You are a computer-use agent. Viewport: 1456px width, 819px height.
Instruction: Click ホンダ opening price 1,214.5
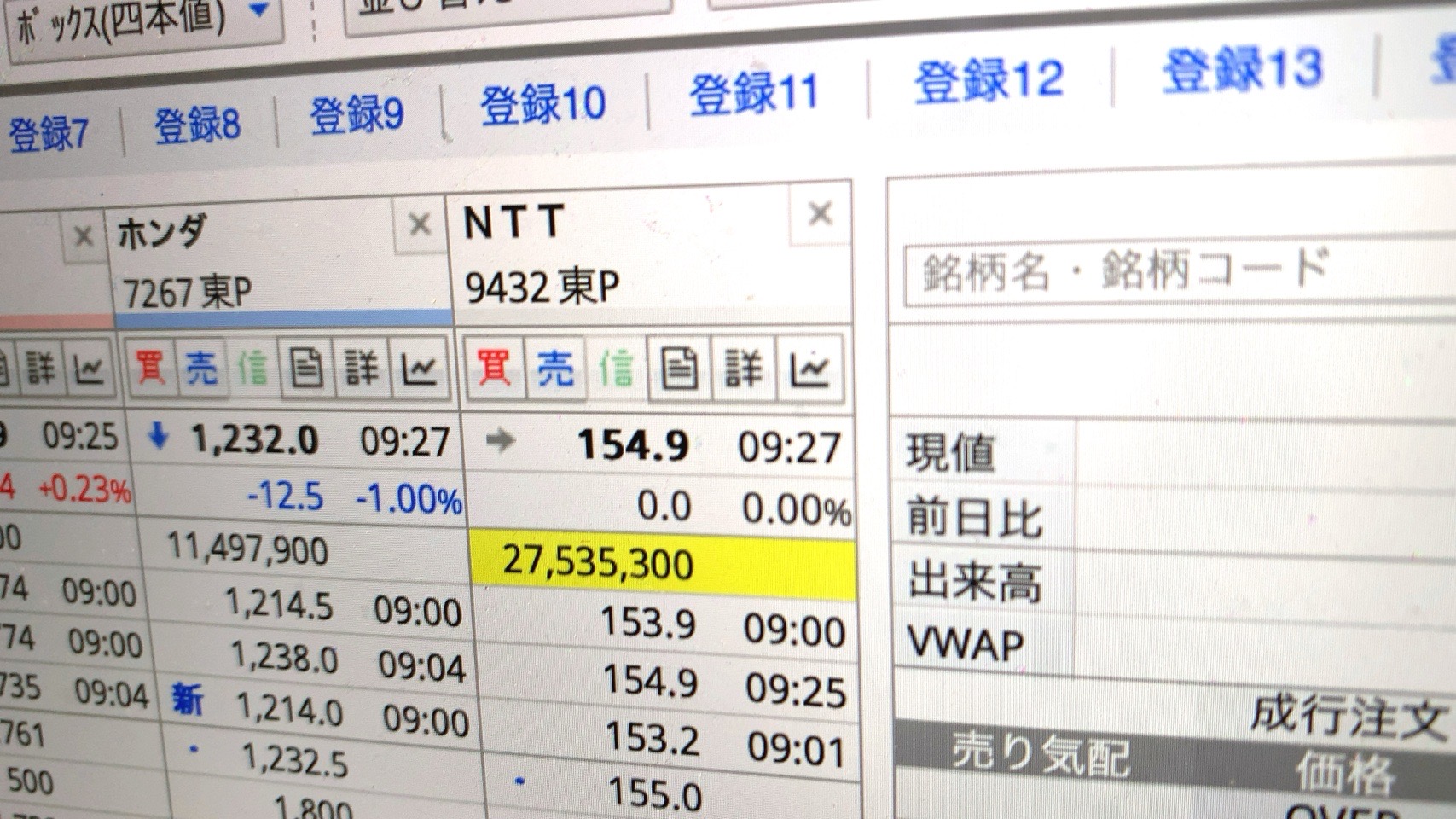[x=279, y=604]
